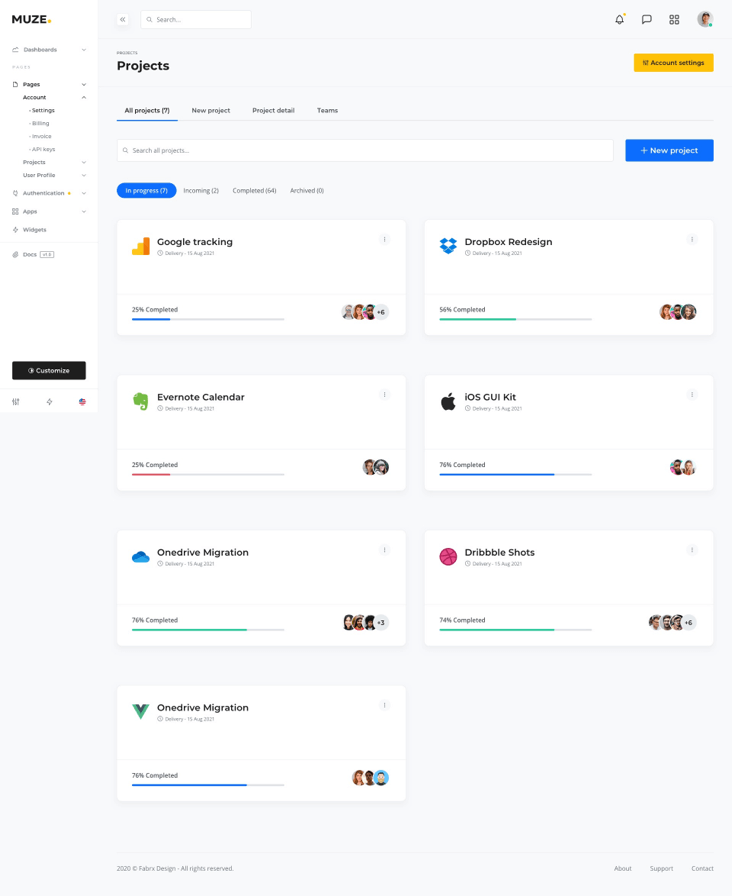
Task: Expand the Apps sidebar menu
Action: 49,211
